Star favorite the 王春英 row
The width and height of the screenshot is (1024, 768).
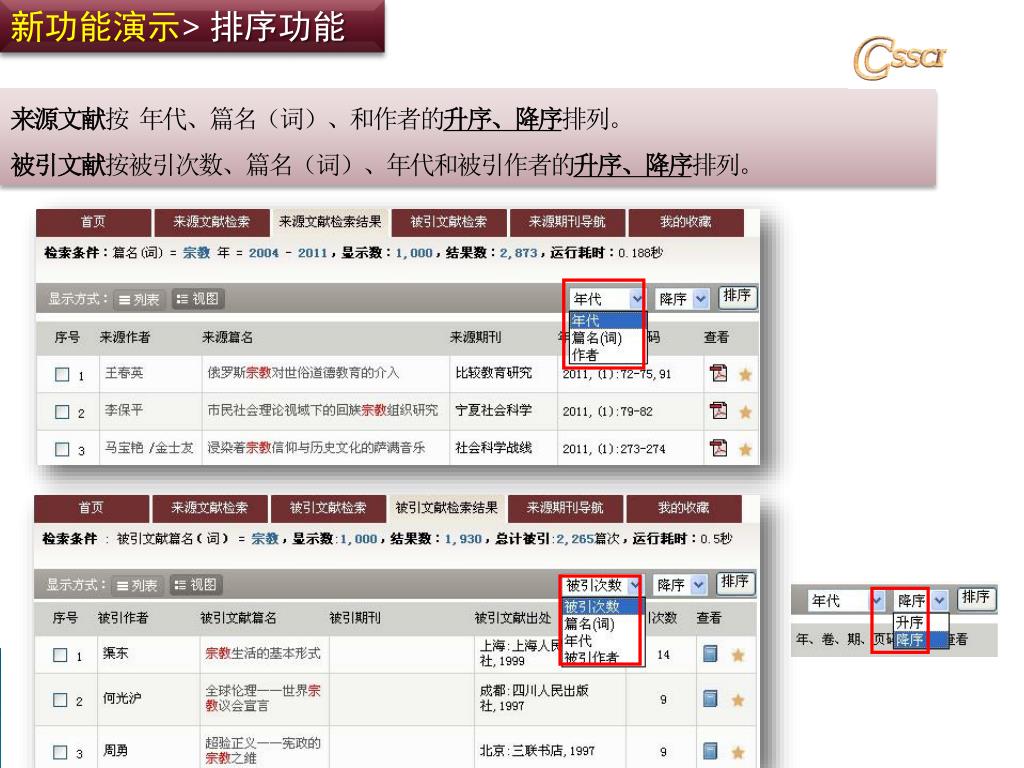point(745,374)
